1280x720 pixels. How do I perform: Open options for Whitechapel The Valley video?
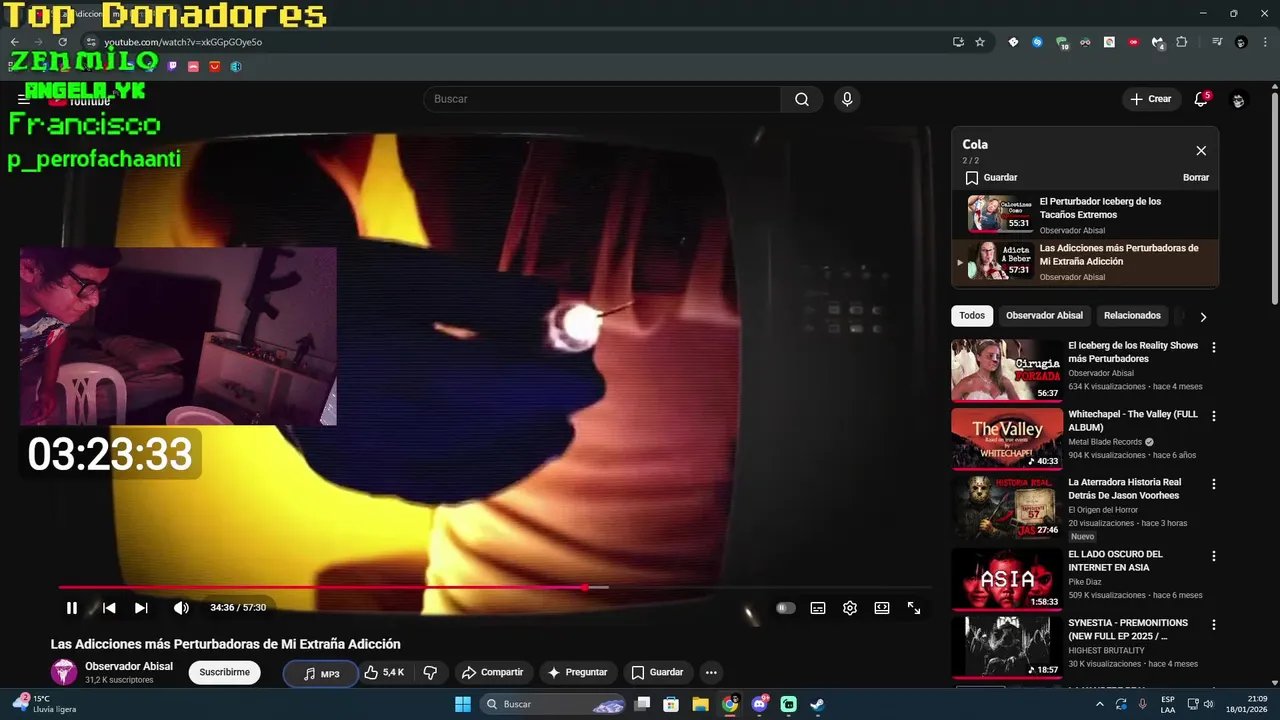point(1214,416)
